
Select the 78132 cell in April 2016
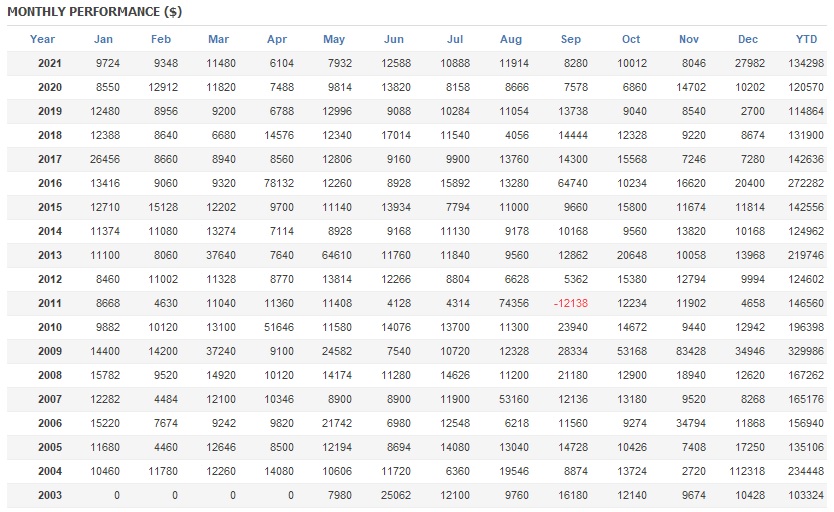(274, 183)
